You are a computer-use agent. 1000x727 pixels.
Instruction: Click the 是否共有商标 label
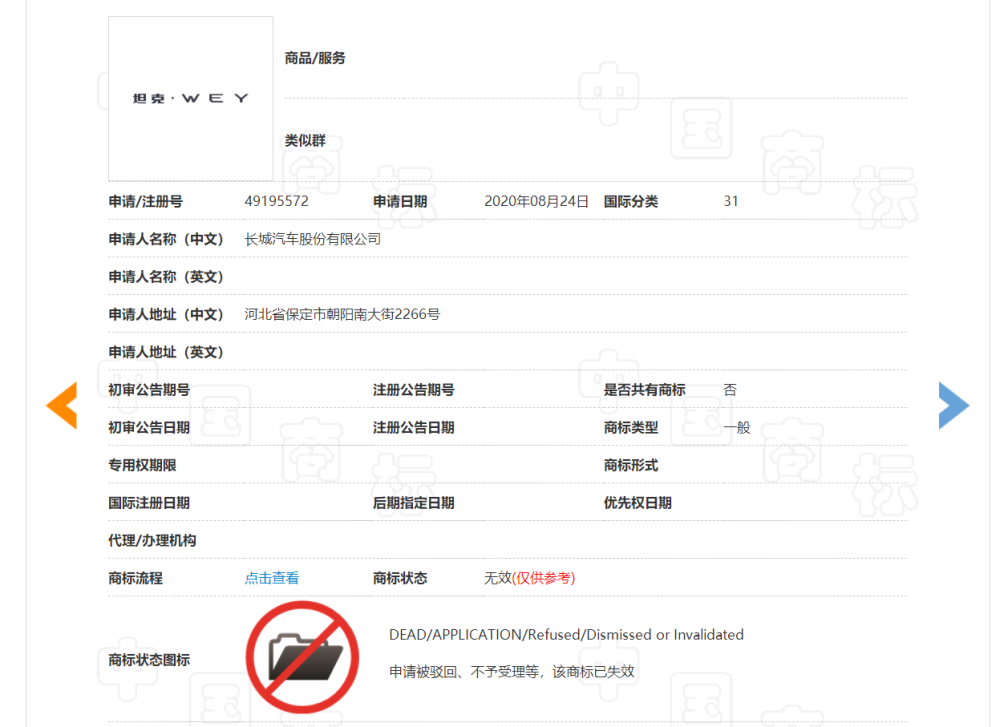point(645,390)
